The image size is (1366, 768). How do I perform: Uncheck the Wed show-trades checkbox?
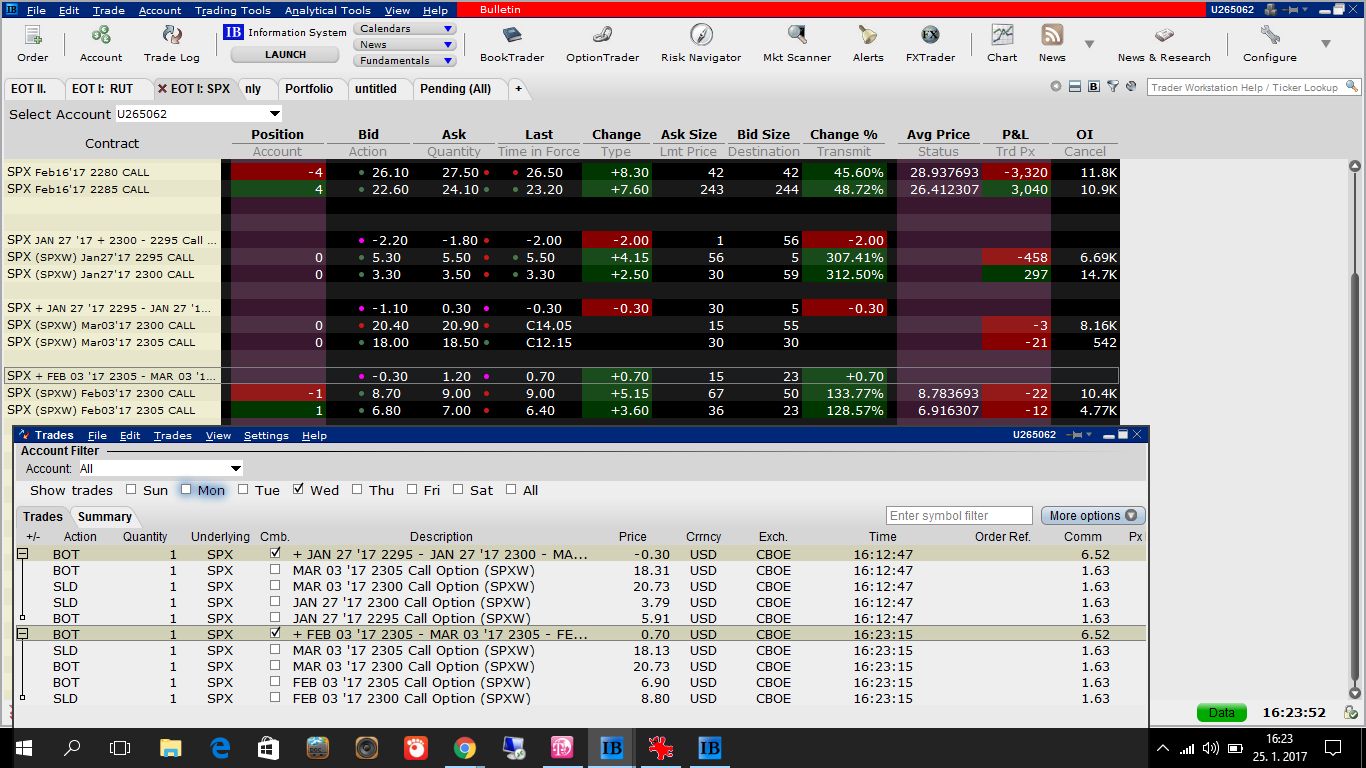coord(298,490)
